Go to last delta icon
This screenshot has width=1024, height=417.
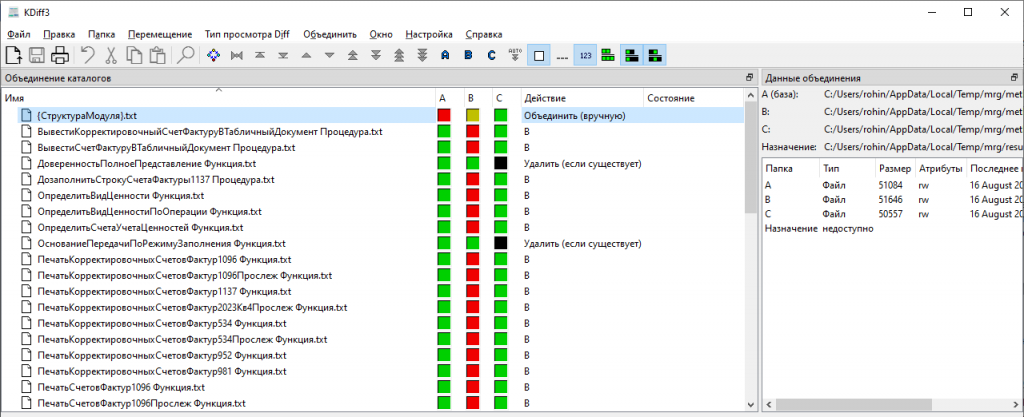tap(283, 55)
